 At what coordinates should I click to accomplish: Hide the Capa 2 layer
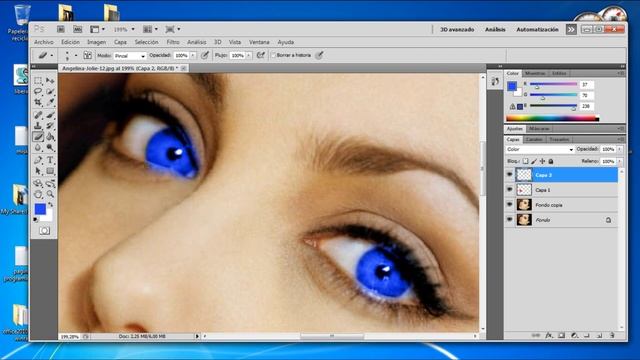[x=509, y=175]
